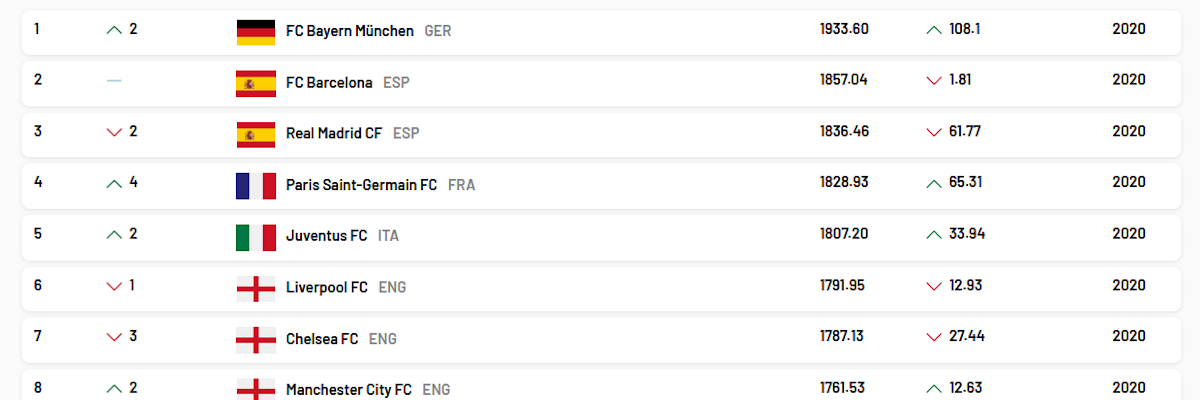Select the Paris Saint-Germain FC team name
This screenshot has height=400, width=1200.
[361, 184]
